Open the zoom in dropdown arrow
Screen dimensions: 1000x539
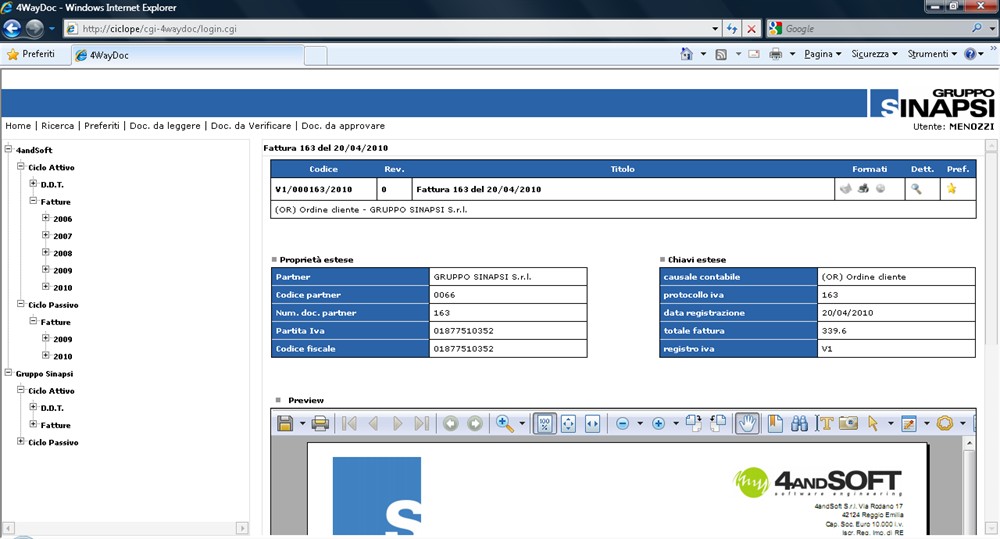click(675, 424)
